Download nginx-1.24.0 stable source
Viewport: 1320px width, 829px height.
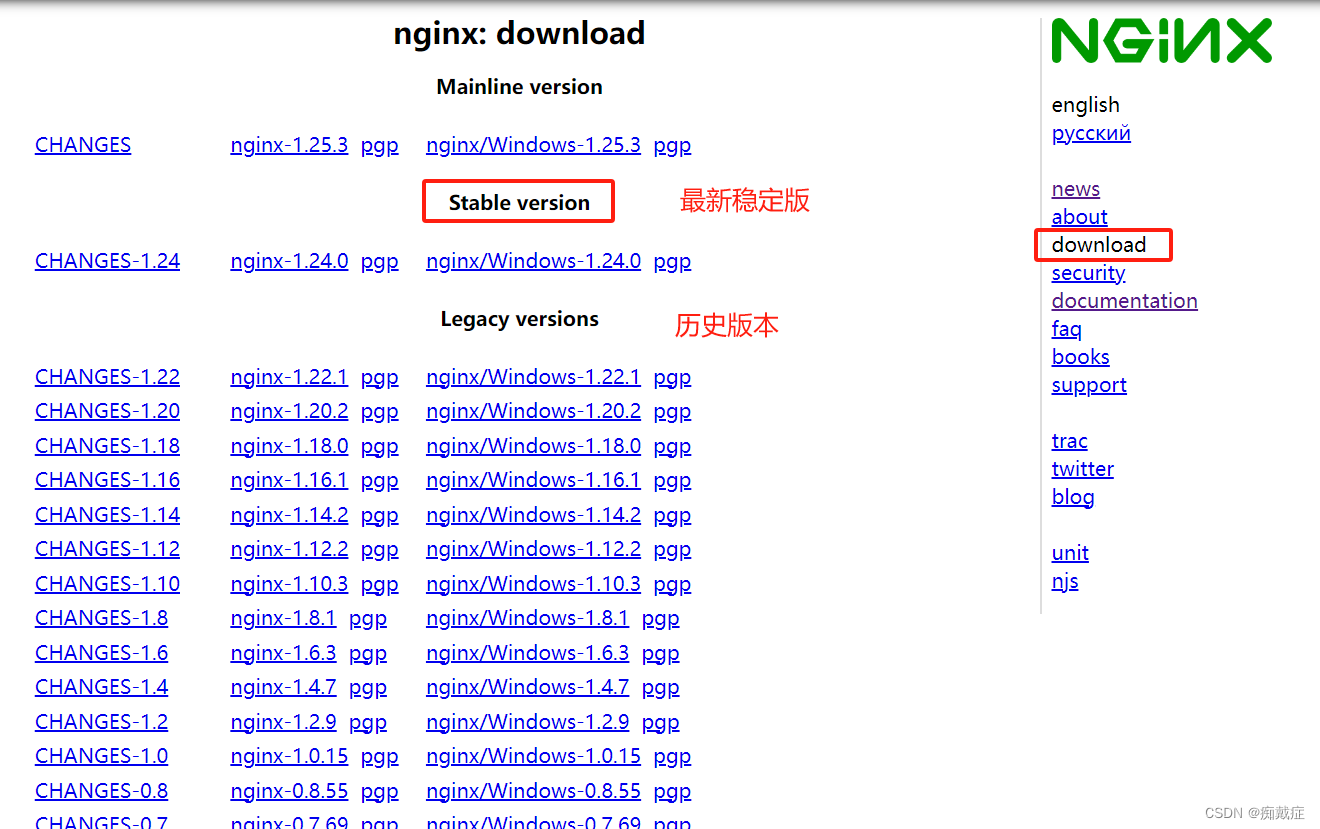(x=289, y=261)
